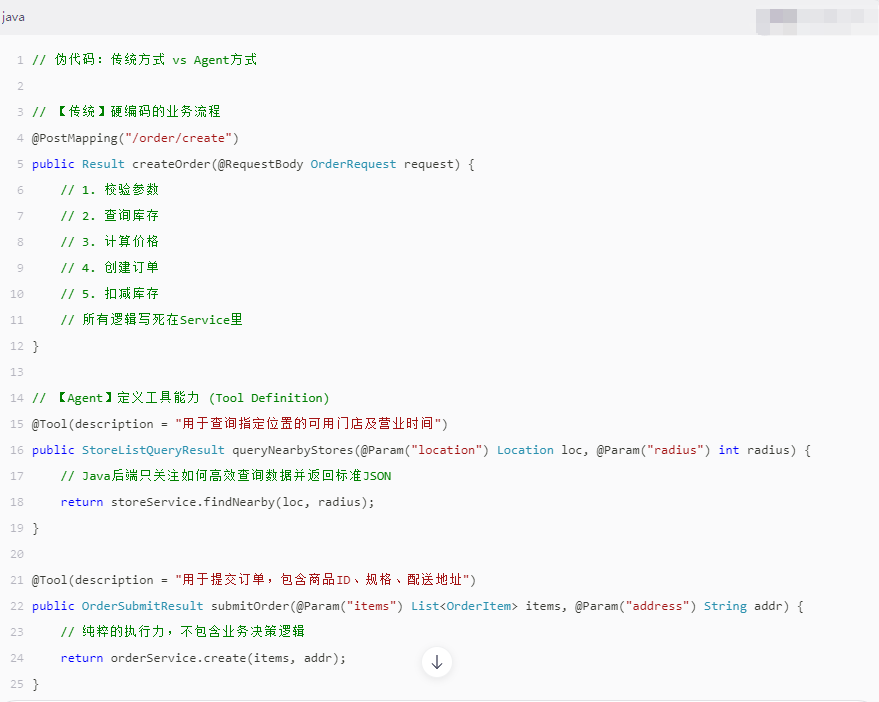Image resolution: width=879 pixels, height=702 pixels.
Task: Click the string "用于提交订单，包含商品ID、规格、配送地址"
Action: [322, 580]
